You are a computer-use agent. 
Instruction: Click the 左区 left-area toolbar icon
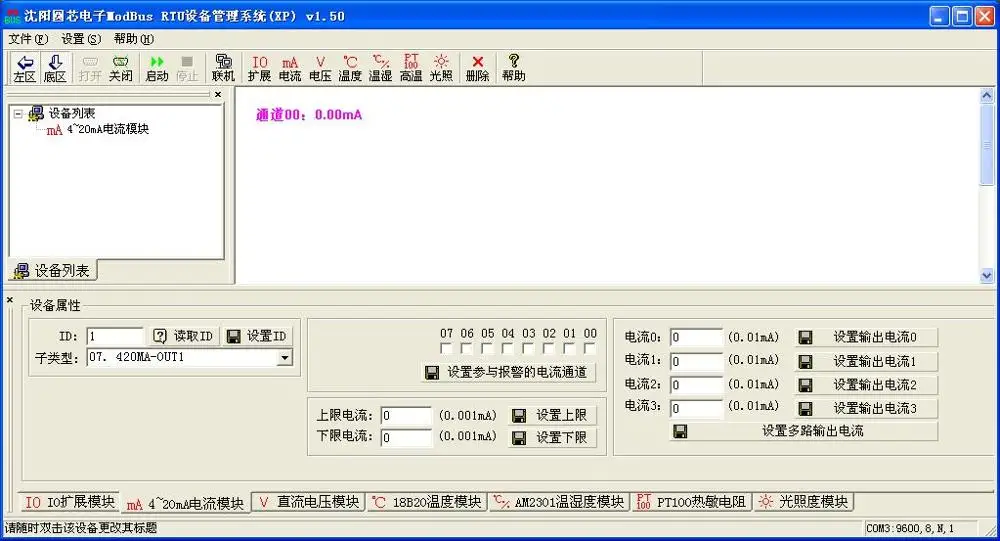tap(25, 68)
